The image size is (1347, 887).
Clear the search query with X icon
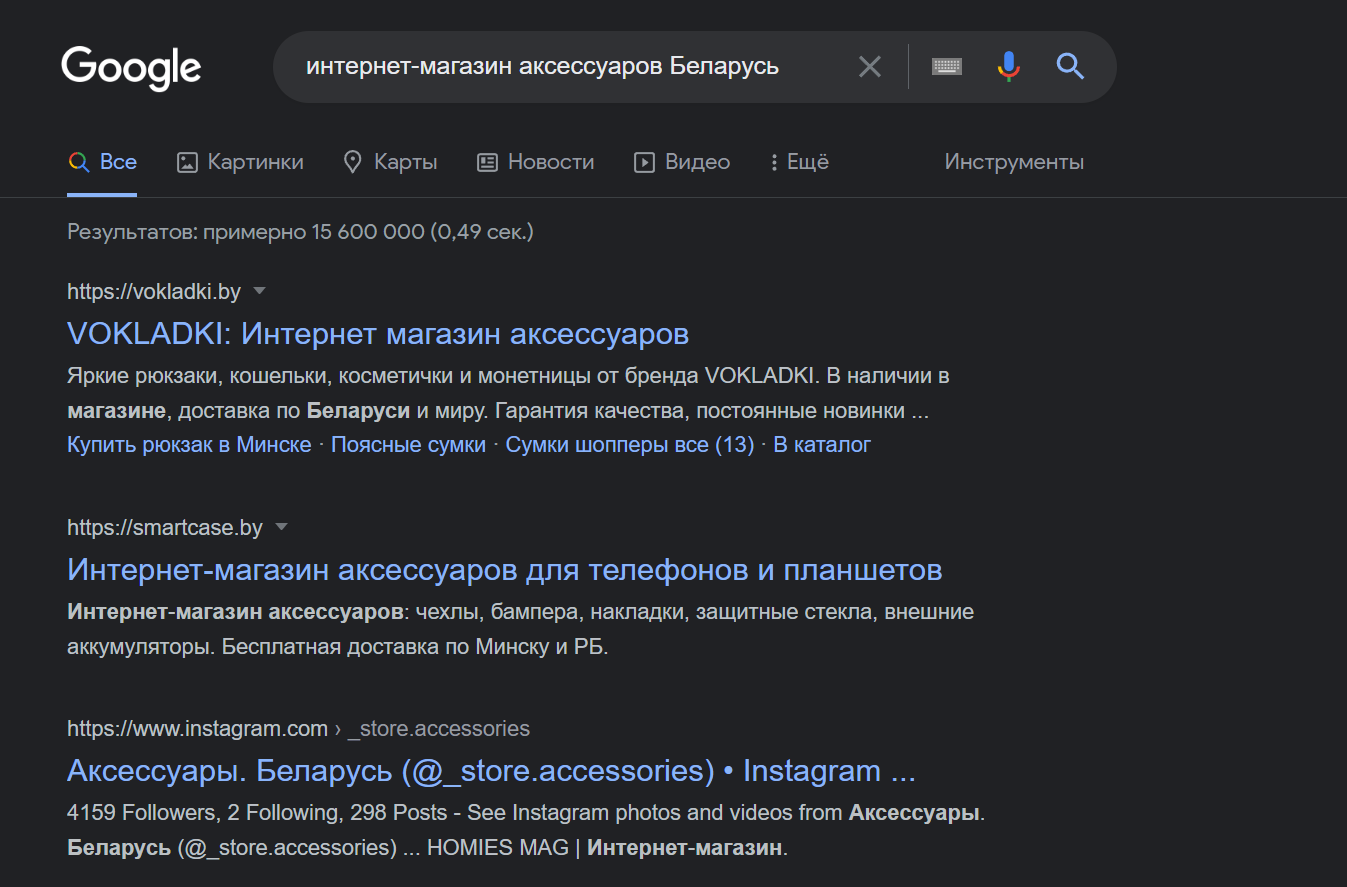tap(870, 67)
